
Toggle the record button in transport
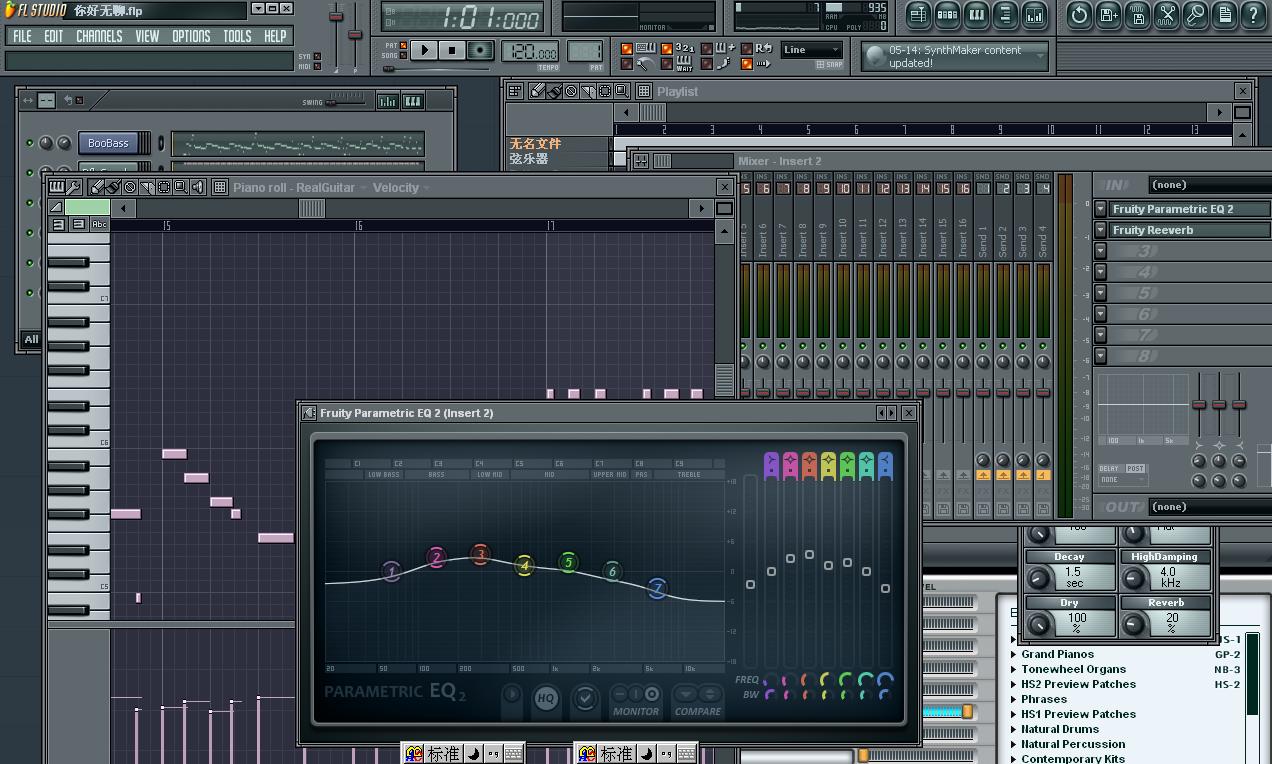click(x=481, y=50)
